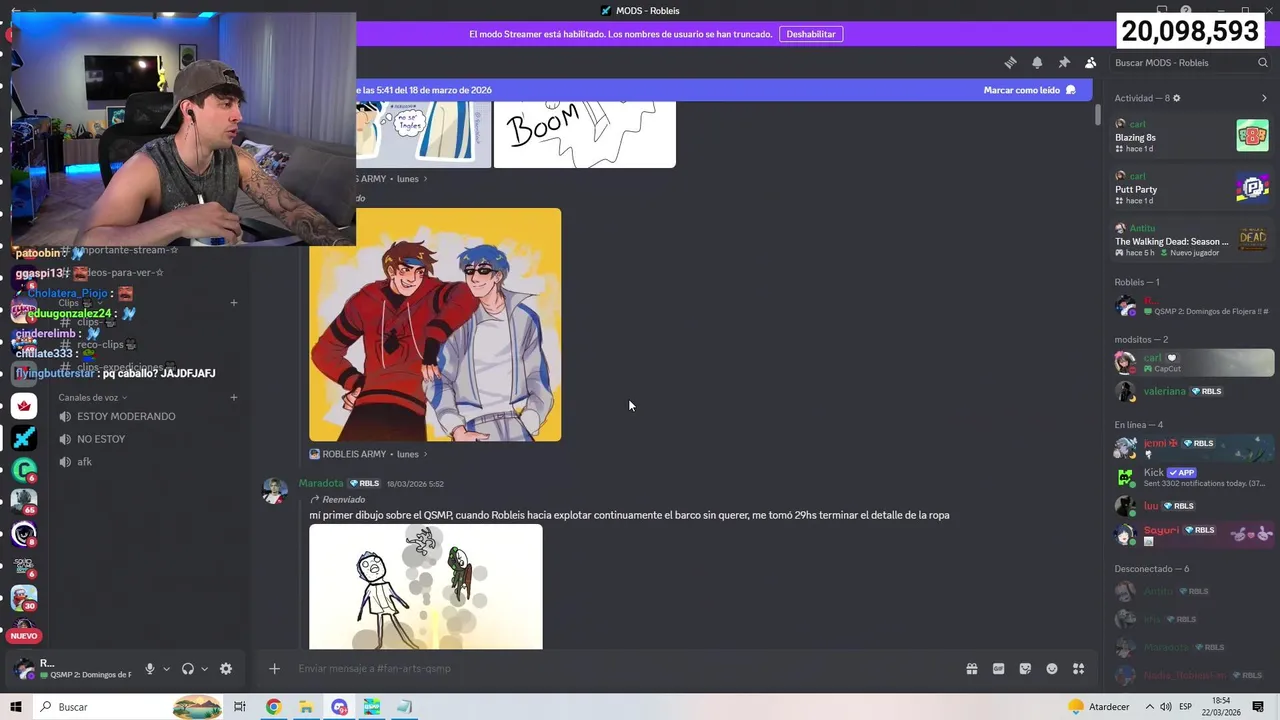Open microphone input options dropdown arrow
1280x720 pixels.
click(166, 669)
